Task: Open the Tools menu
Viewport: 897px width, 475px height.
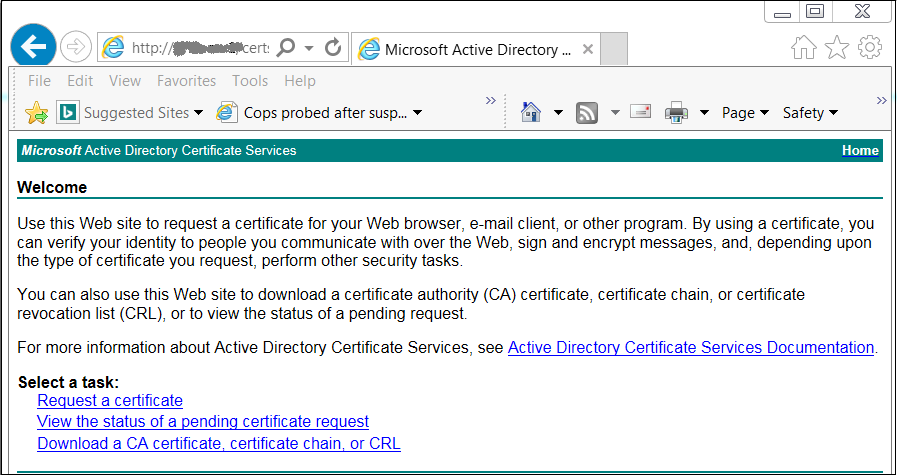Action: click(x=250, y=81)
